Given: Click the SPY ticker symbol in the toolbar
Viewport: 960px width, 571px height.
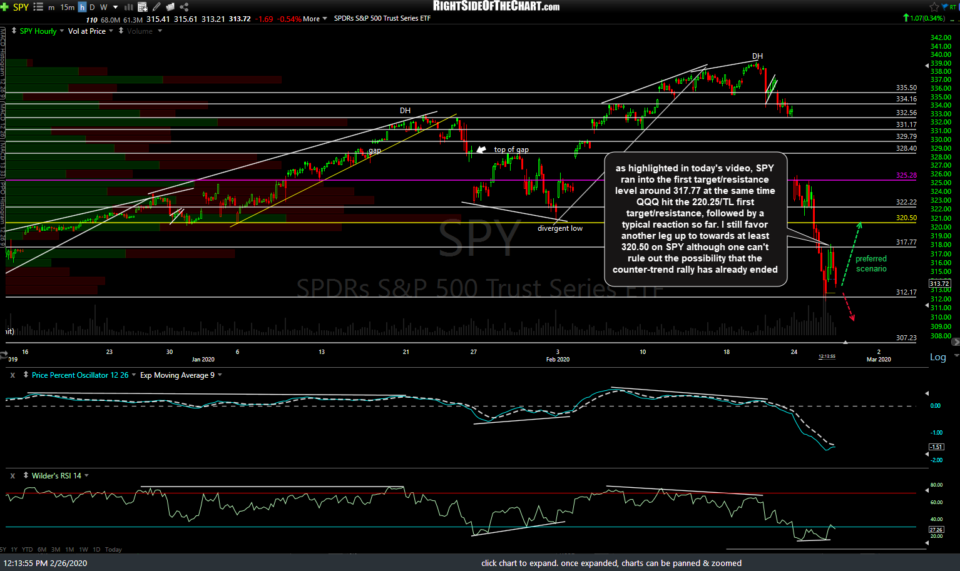Looking at the screenshot, I should click(20, 7).
